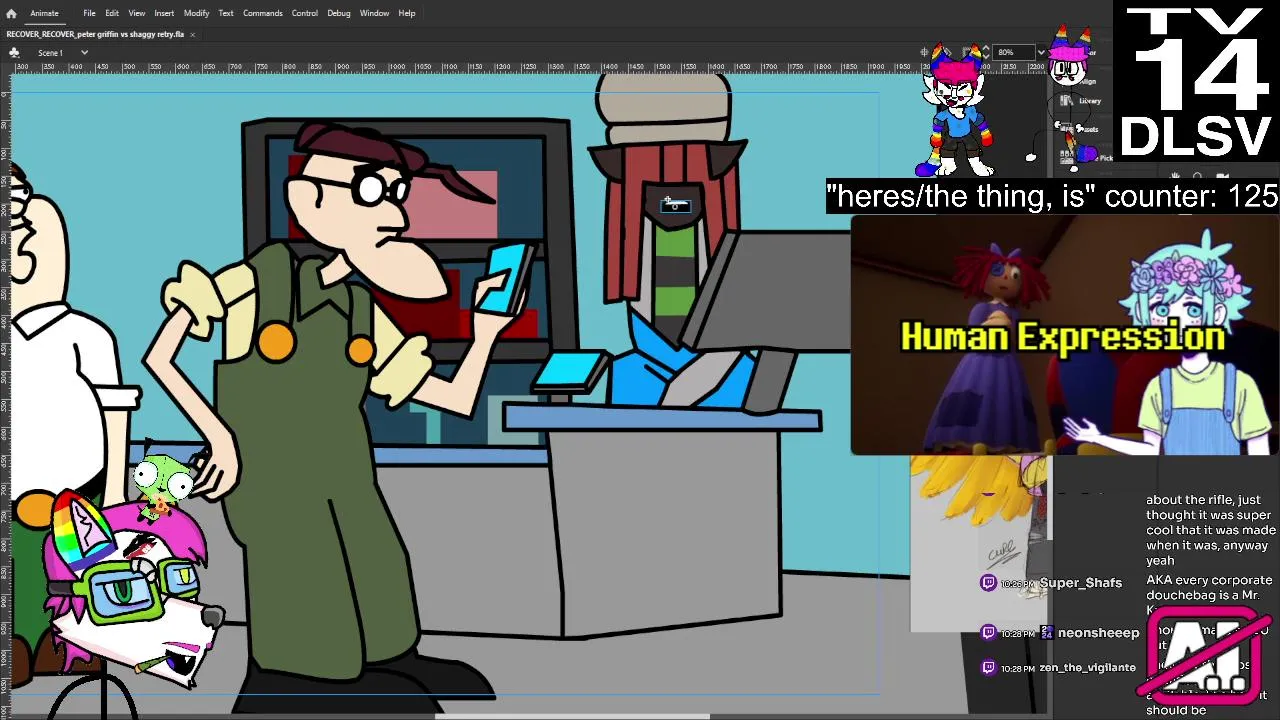Click the Center Stage icon
This screenshot has width=1280, height=720.
(924, 52)
